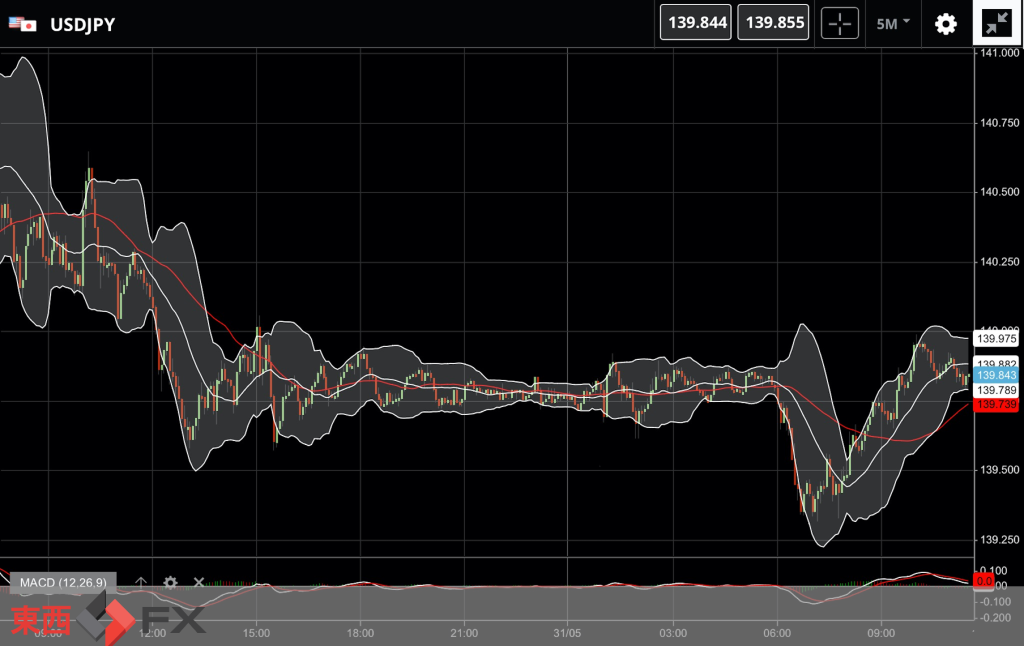Click the red 0.0 MACD value tag

984,581
